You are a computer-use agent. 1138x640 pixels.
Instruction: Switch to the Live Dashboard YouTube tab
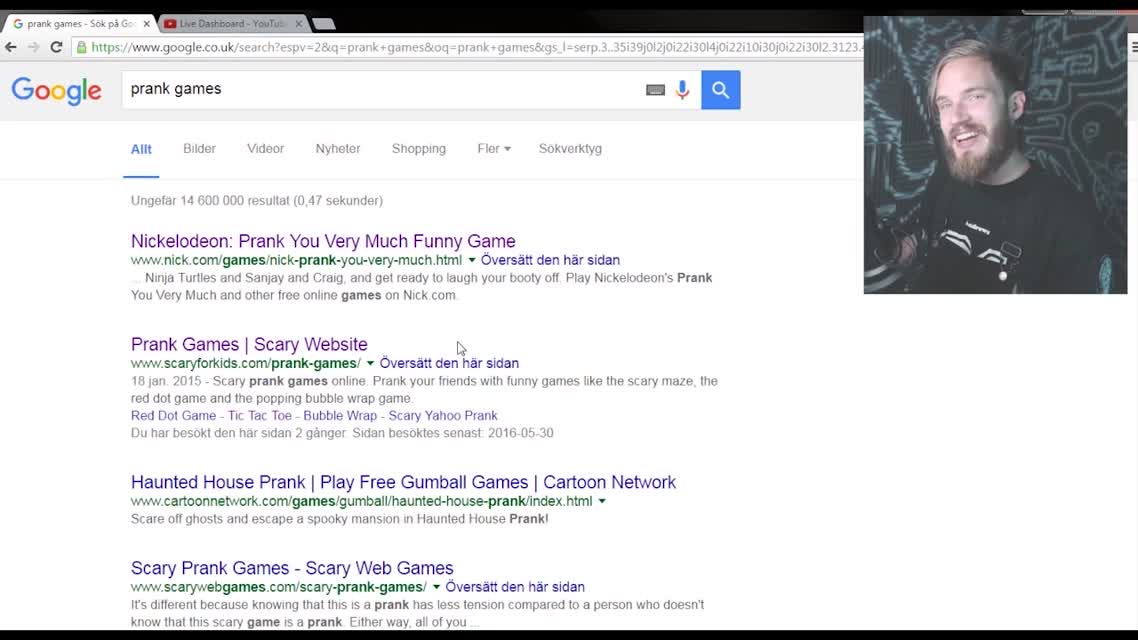click(232, 24)
